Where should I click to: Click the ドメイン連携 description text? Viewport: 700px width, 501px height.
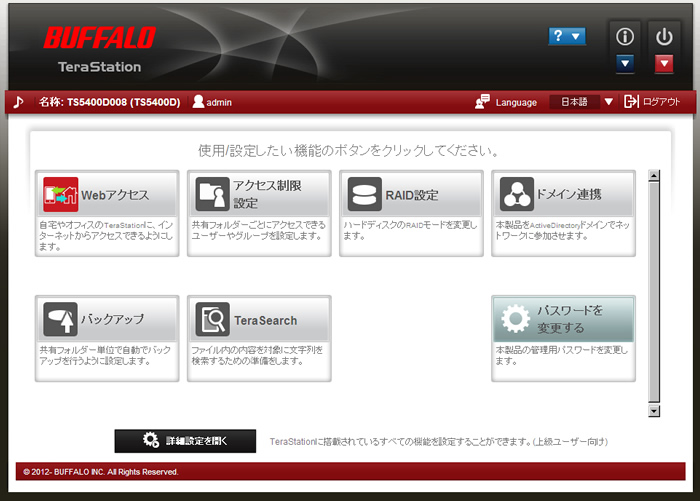point(562,230)
